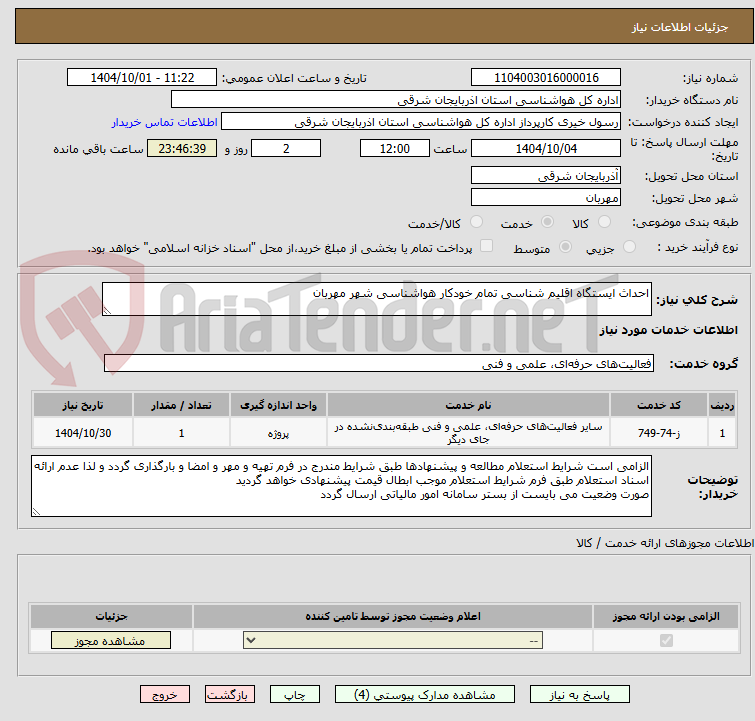This screenshot has height=721, width=755.
Task: Click the ایجاد کننده درخواست field
Action: coord(421,122)
